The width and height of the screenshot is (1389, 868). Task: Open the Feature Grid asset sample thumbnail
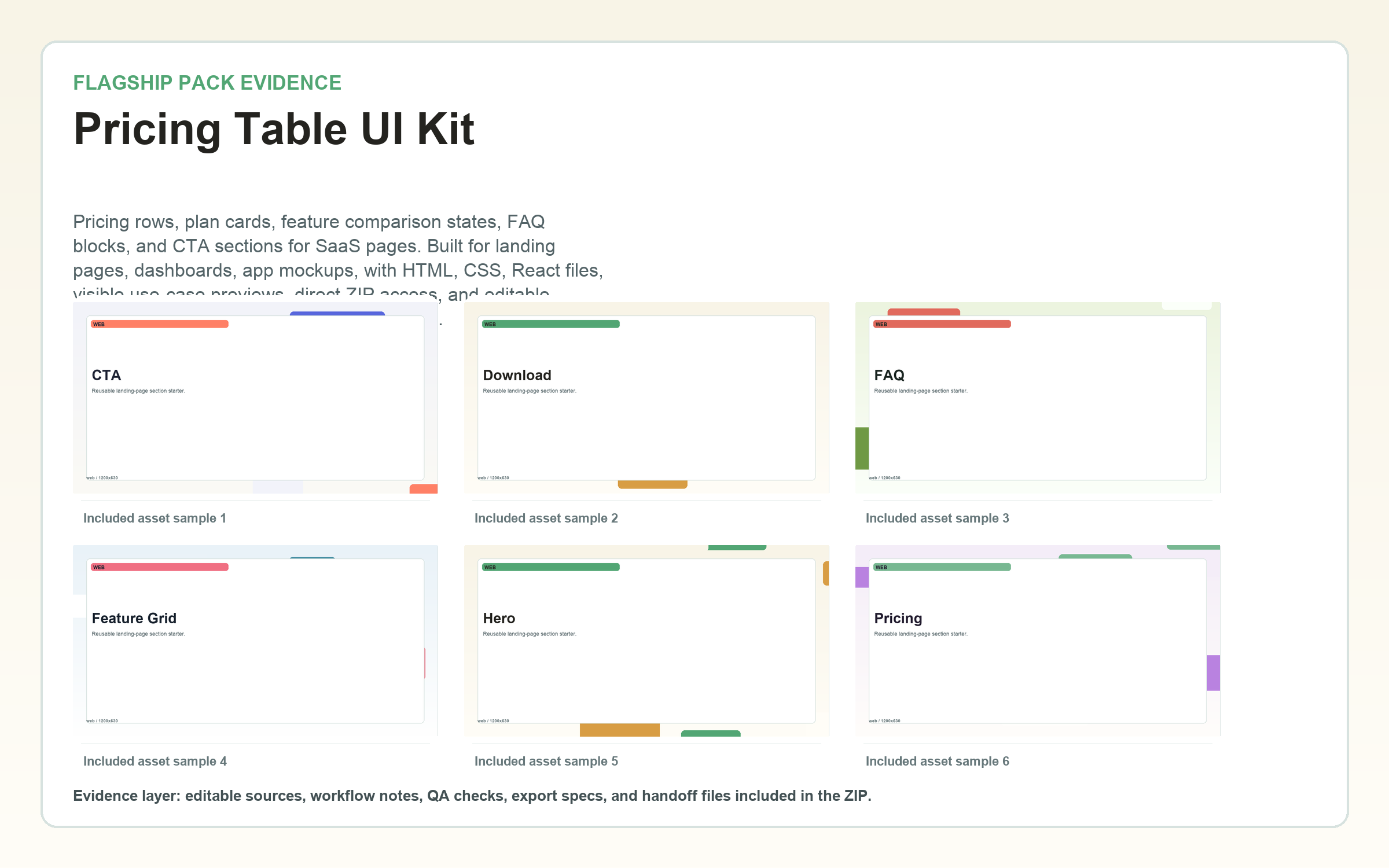(255, 641)
